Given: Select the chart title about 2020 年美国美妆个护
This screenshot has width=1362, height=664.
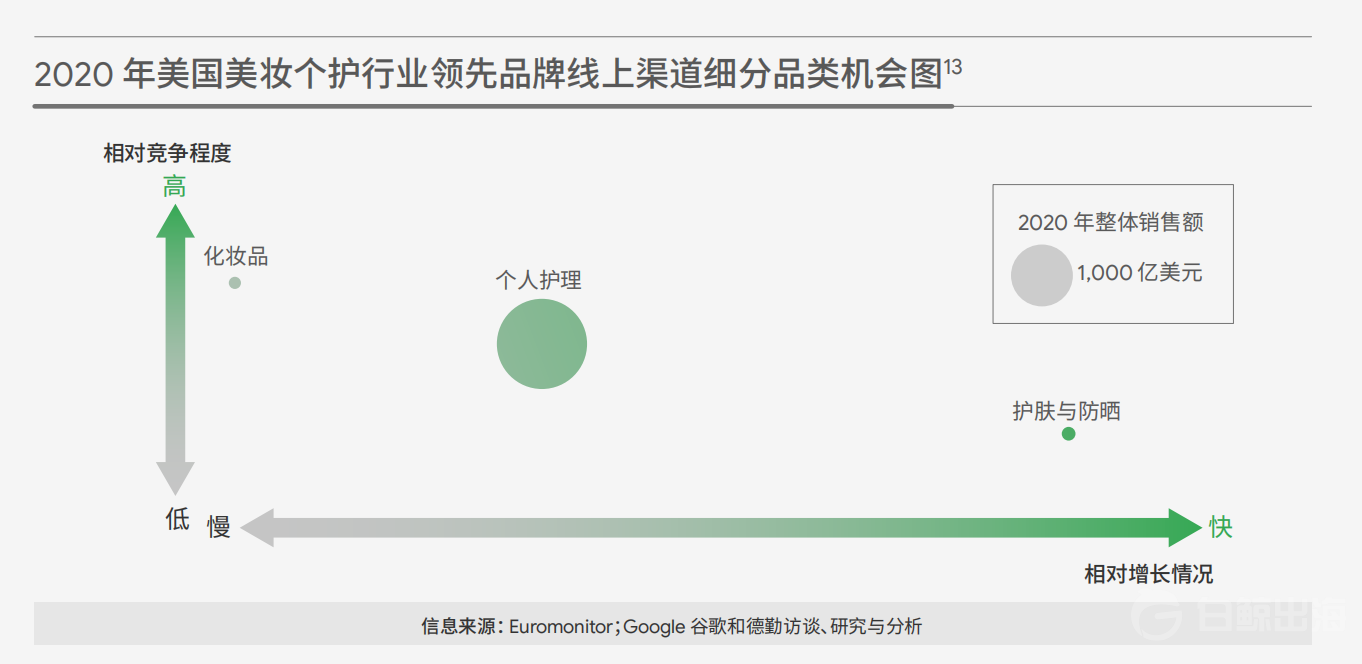Looking at the screenshot, I should coord(488,75).
